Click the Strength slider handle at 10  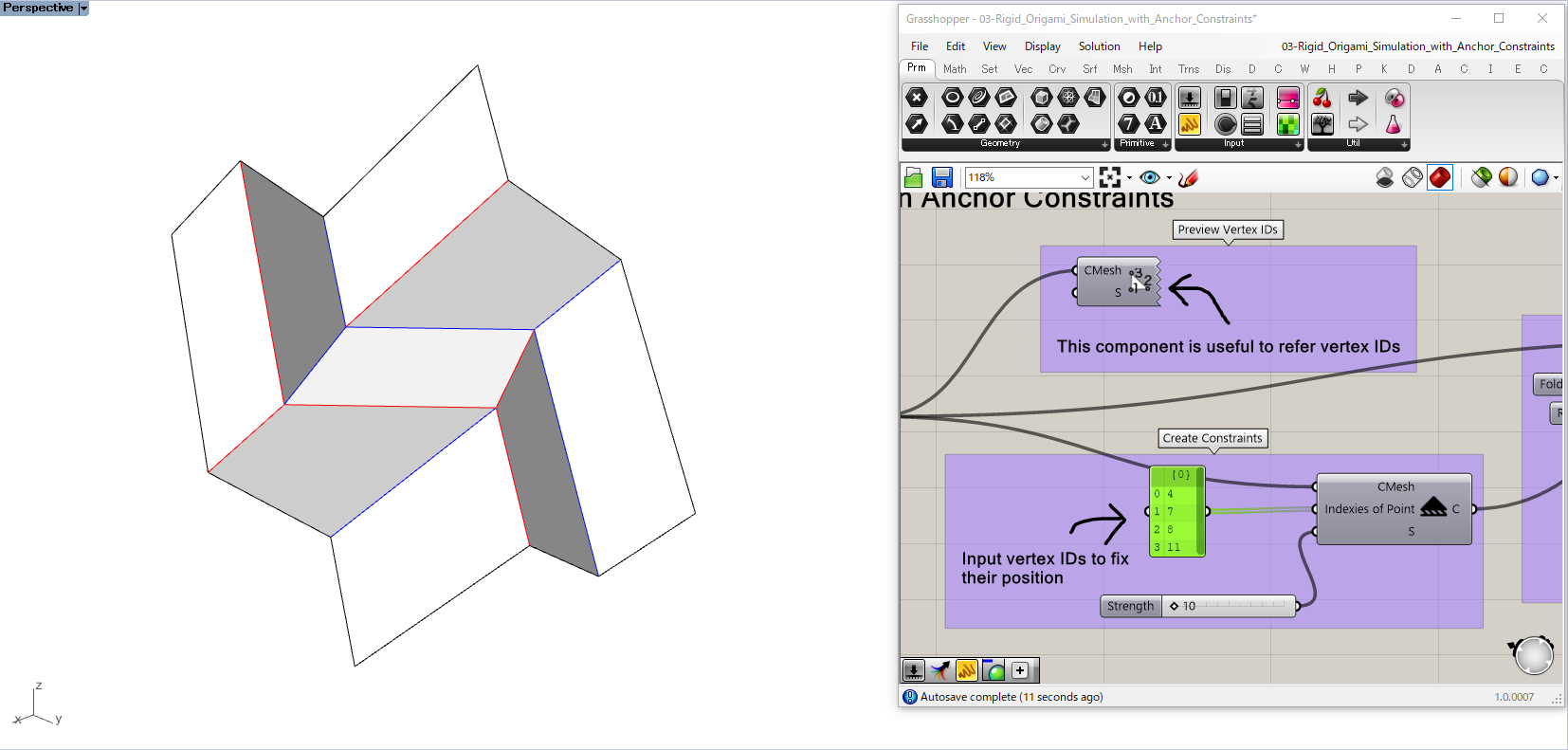pos(1175,606)
